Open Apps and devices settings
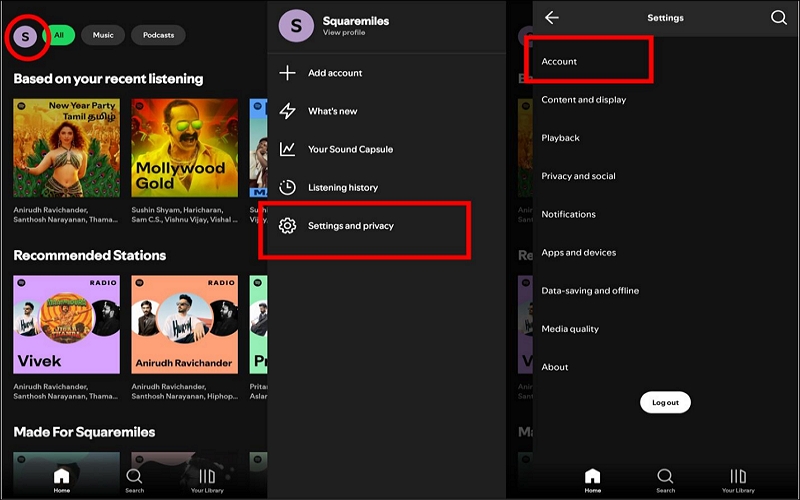 pyautogui.click(x=665, y=253)
